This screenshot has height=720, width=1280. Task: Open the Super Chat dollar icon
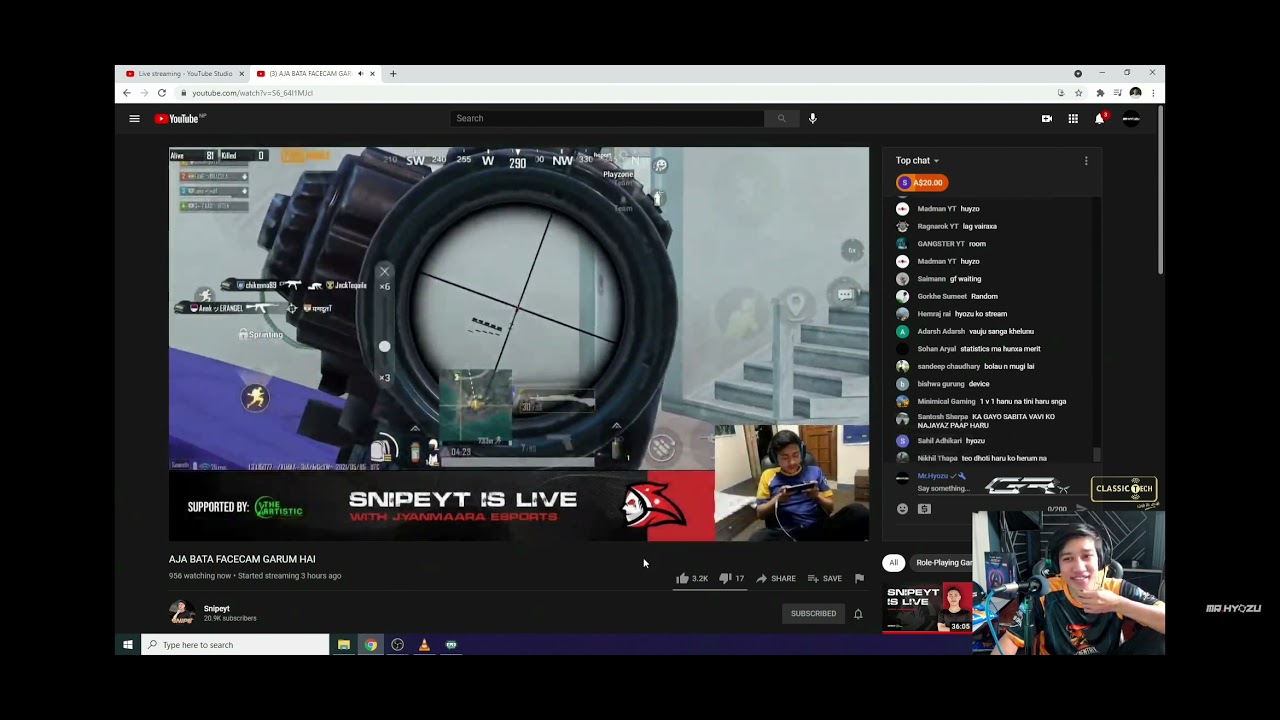click(x=924, y=509)
